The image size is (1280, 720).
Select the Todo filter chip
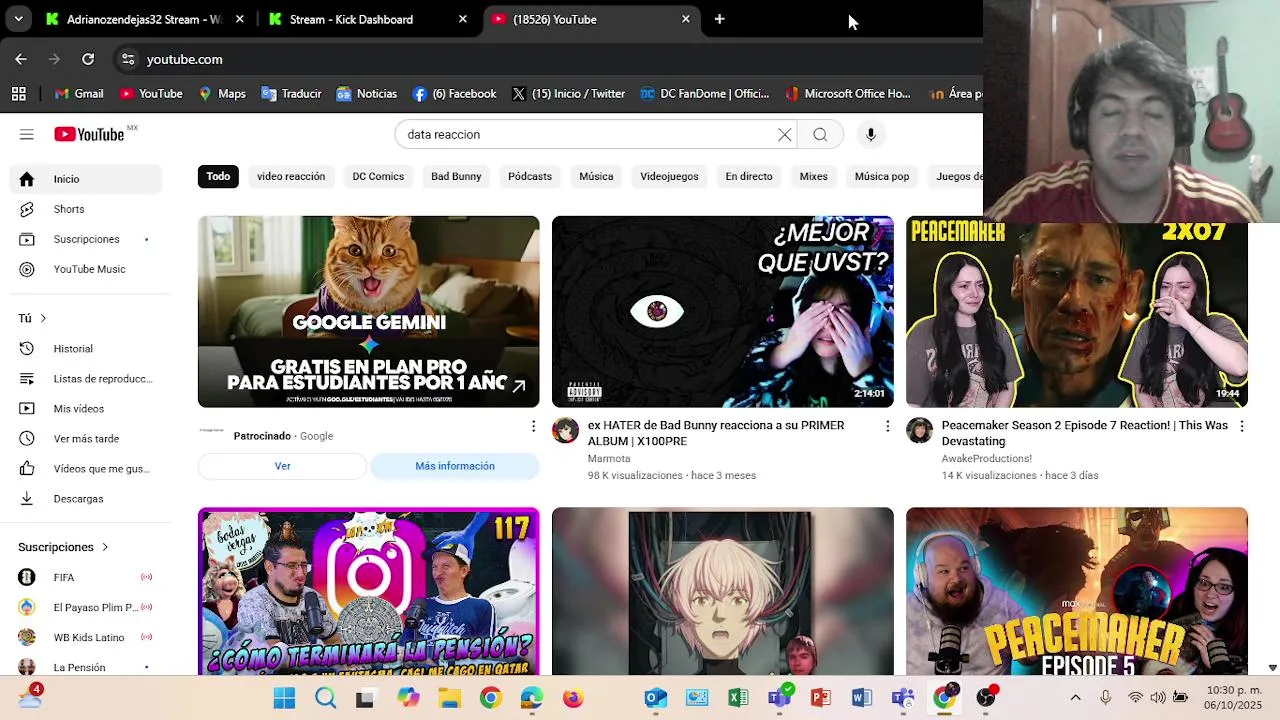pyautogui.click(x=218, y=176)
